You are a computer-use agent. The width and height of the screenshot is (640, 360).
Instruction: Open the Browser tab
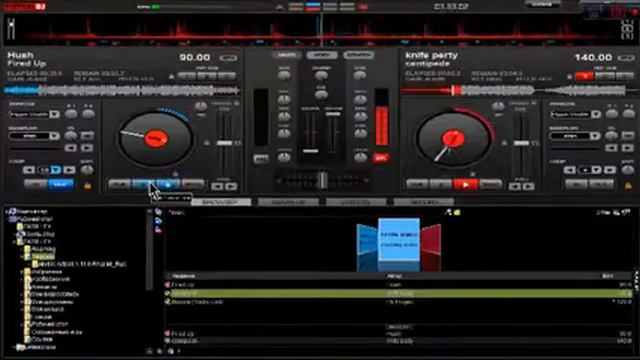(221, 202)
